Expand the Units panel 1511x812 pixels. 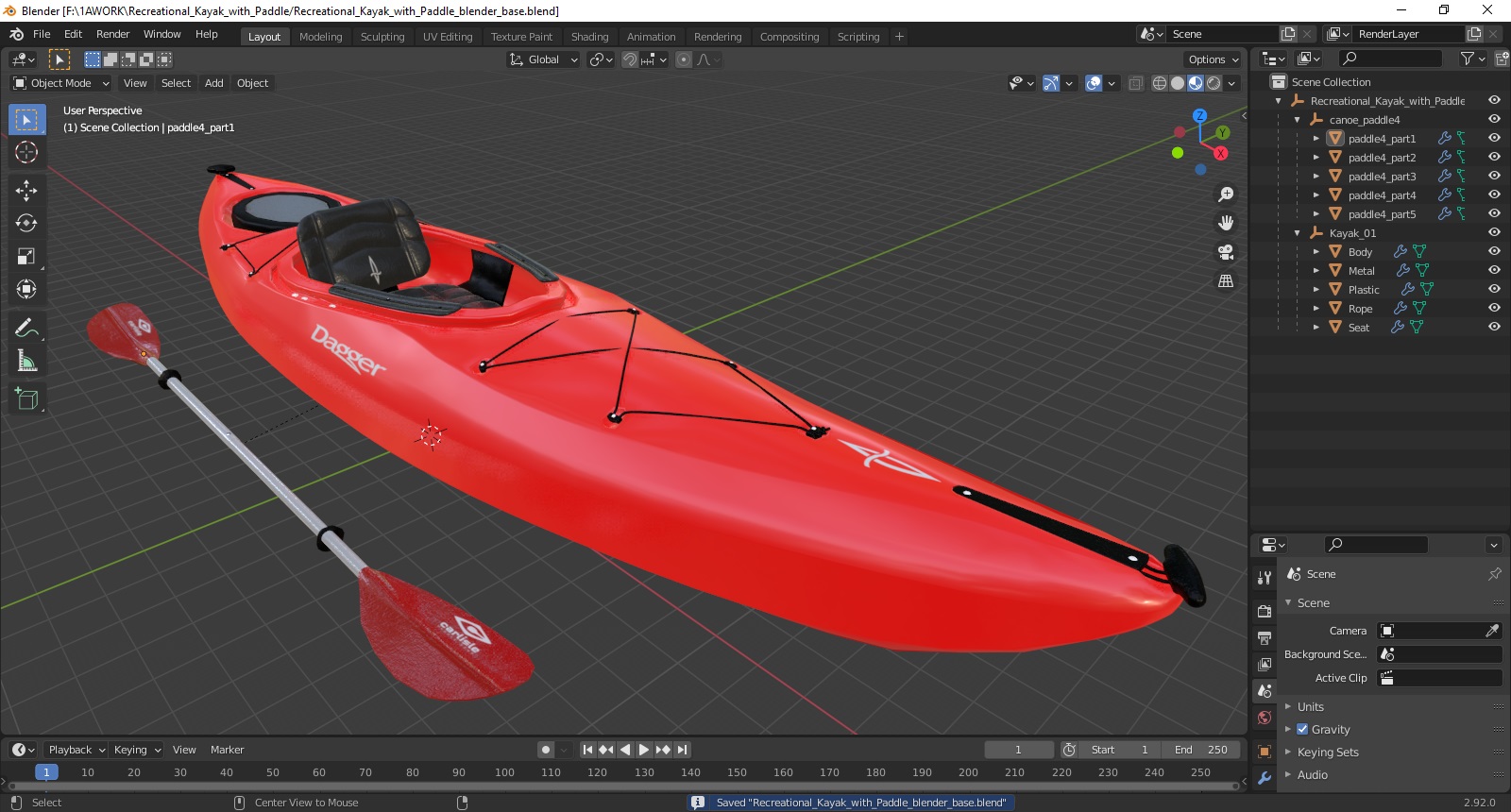click(x=1310, y=706)
